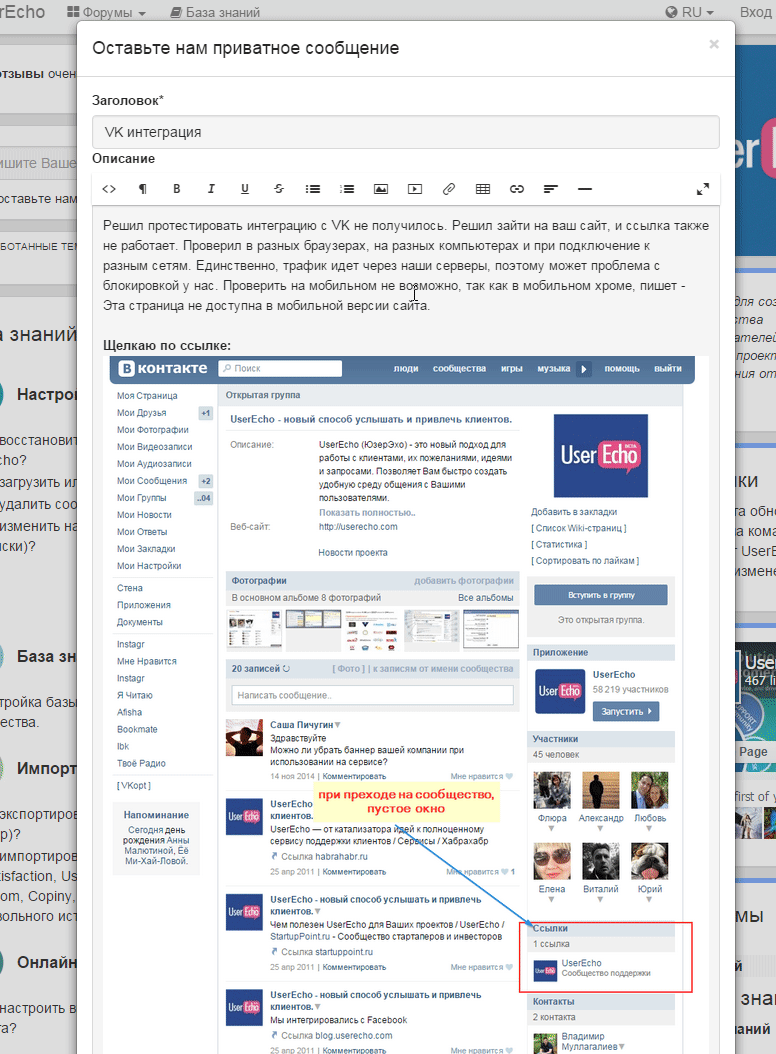Apply bold formatting in editor toolbar
This screenshot has height=1054, width=776.
point(177,190)
